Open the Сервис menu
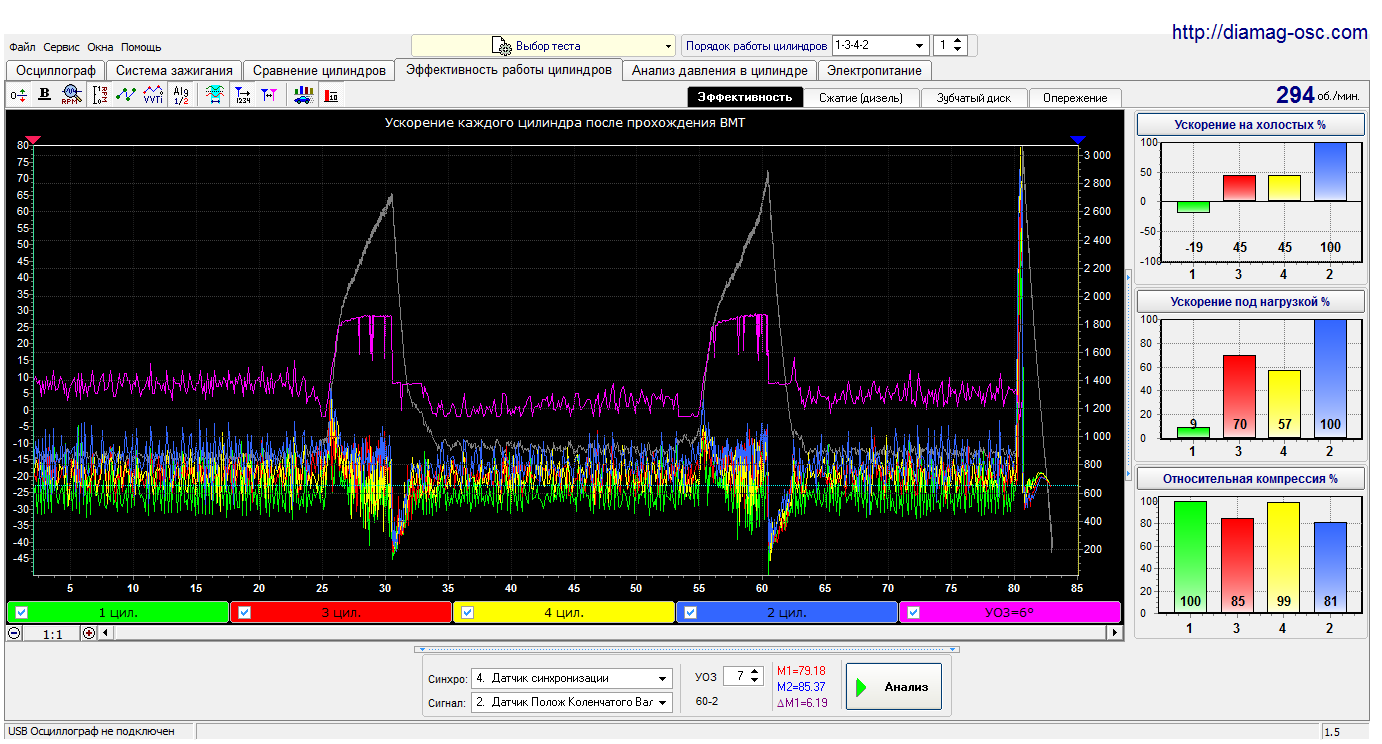1382x744 pixels. tap(62, 47)
